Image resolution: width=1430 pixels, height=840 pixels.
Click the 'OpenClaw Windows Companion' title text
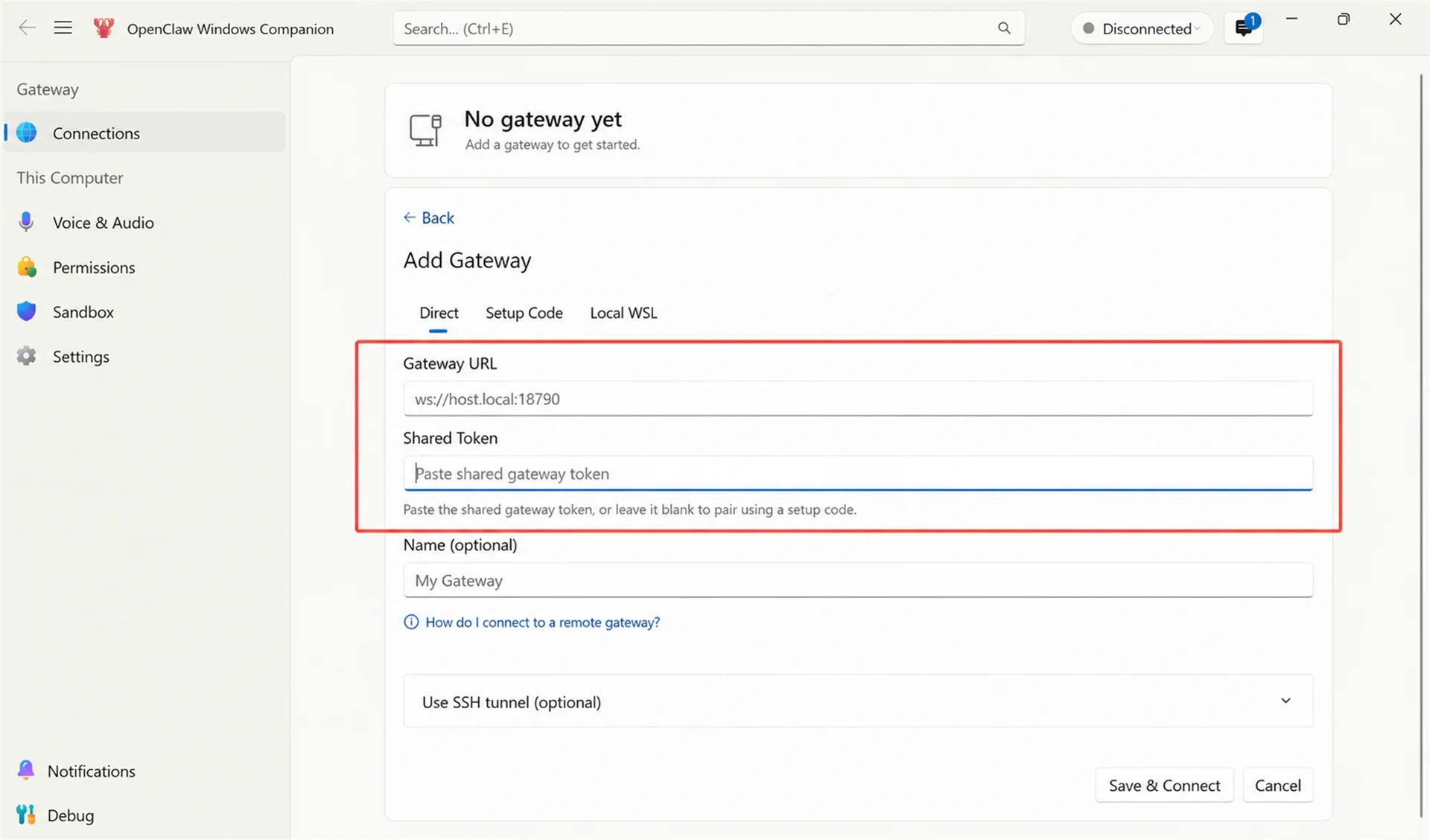[x=230, y=28]
